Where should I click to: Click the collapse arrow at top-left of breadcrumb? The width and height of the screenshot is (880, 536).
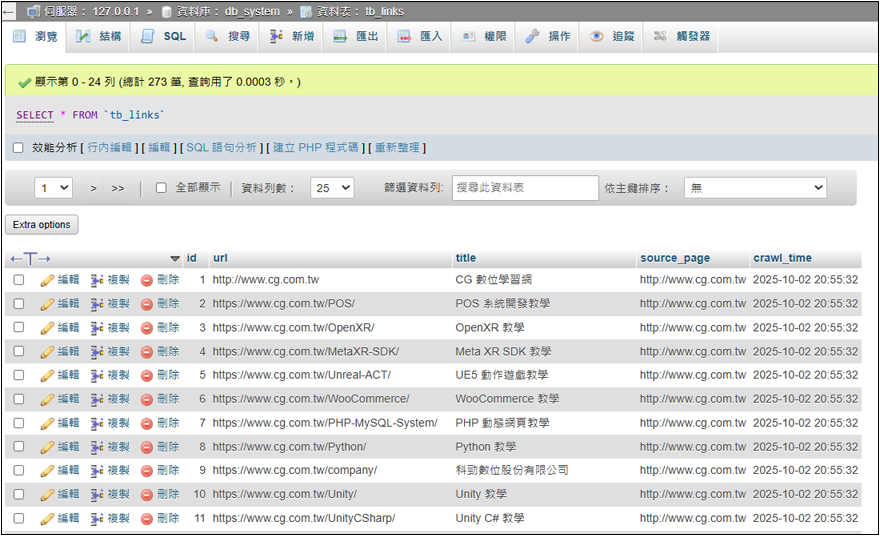pyautogui.click(x=9, y=11)
